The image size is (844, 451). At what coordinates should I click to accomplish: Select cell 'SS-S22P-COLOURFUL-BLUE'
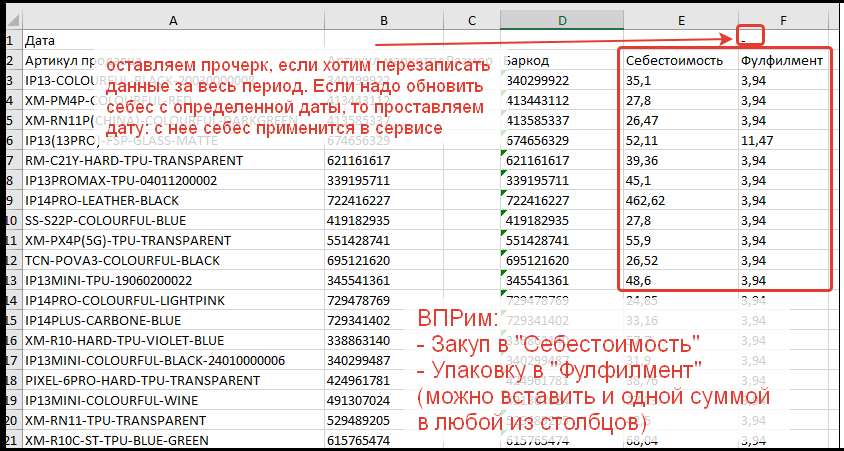(173, 220)
